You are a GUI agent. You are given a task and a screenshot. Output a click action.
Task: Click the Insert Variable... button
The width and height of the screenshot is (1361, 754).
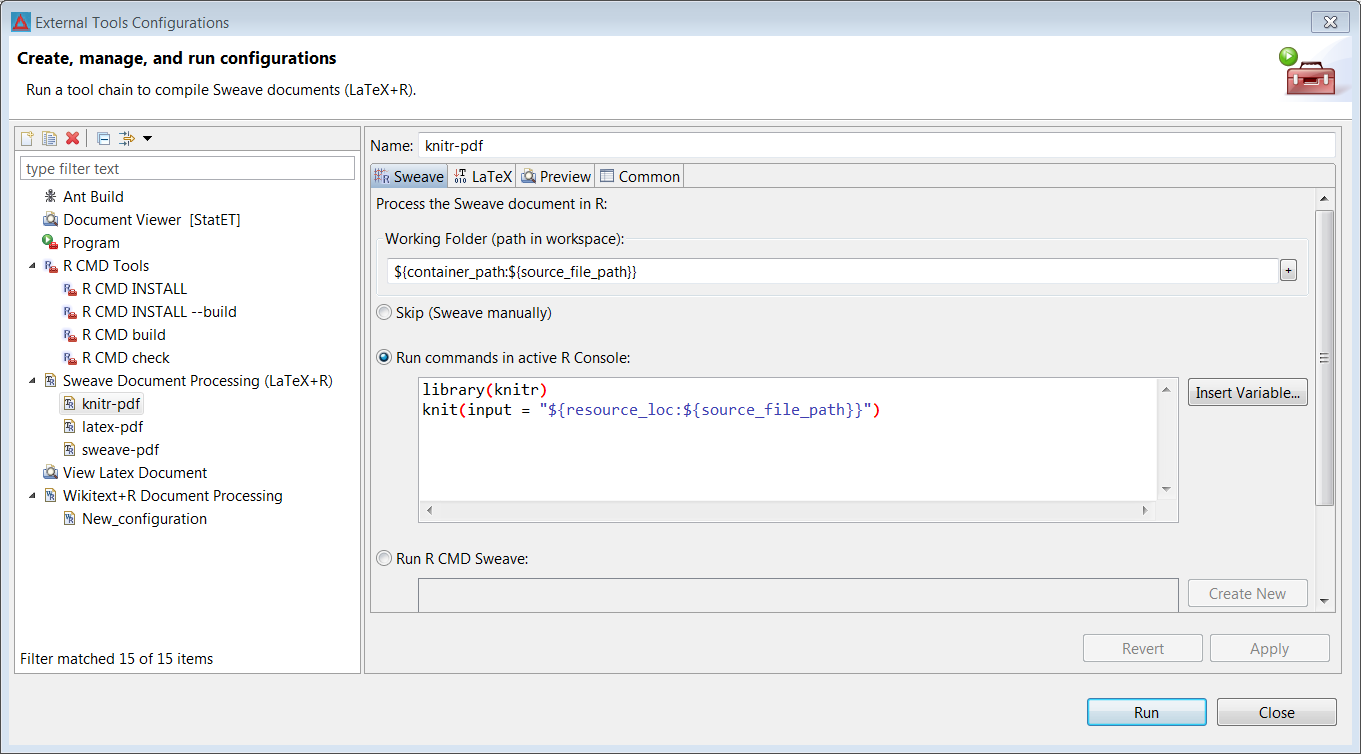point(1248,393)
